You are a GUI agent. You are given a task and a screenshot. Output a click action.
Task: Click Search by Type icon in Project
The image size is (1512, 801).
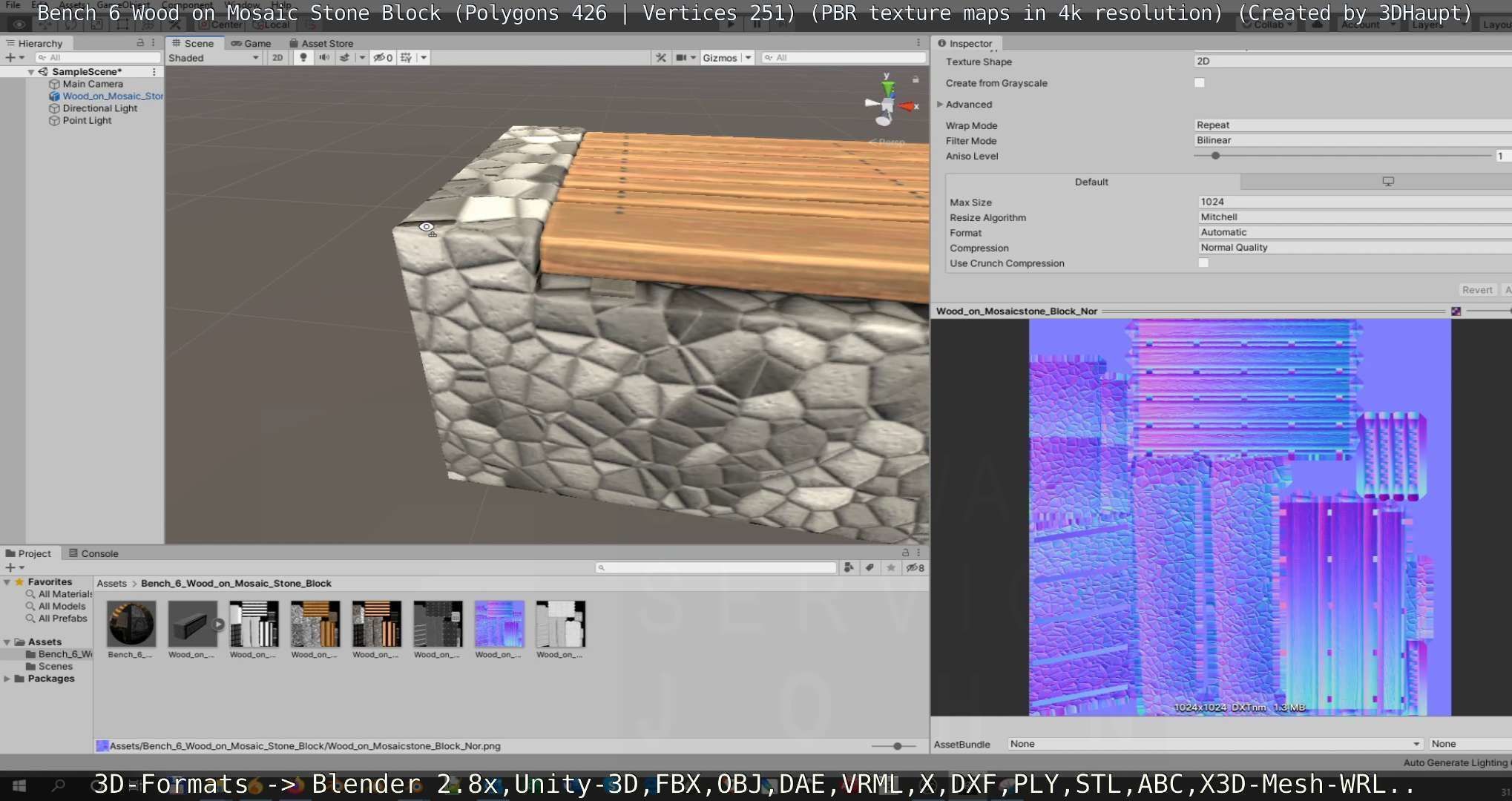[x=849, y=567]
